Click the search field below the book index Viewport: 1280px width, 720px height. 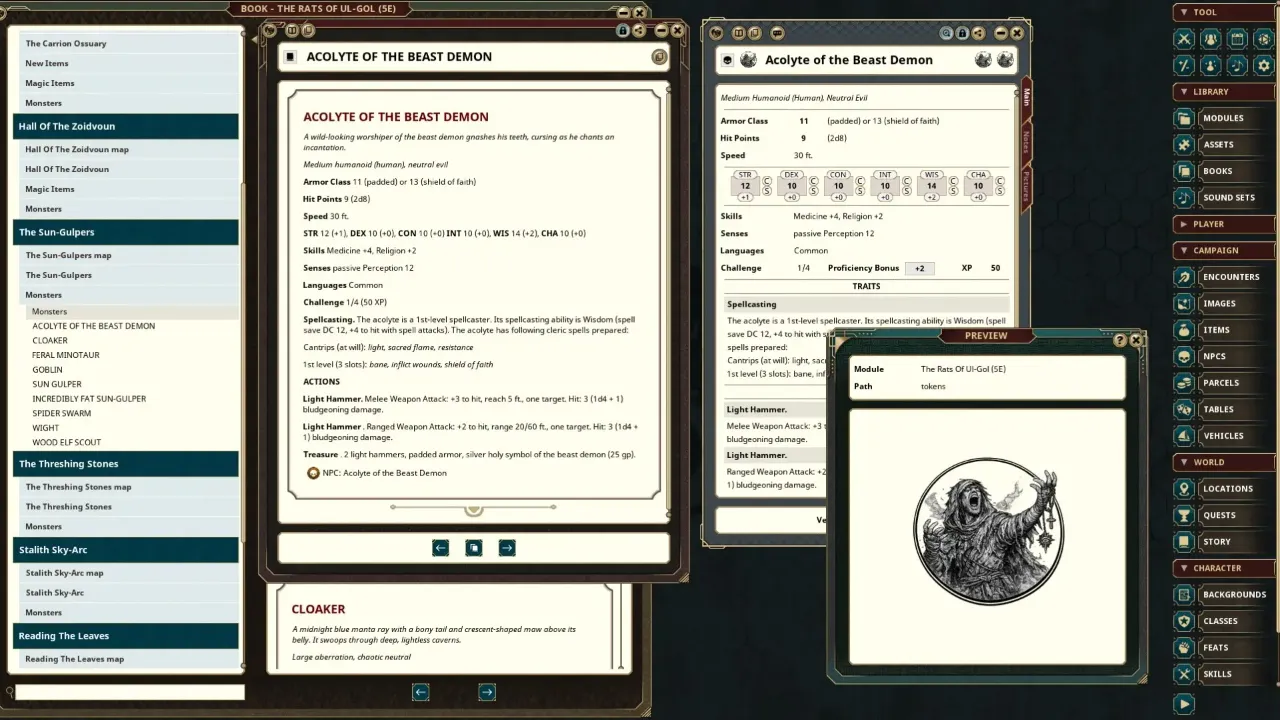(130, 692)
